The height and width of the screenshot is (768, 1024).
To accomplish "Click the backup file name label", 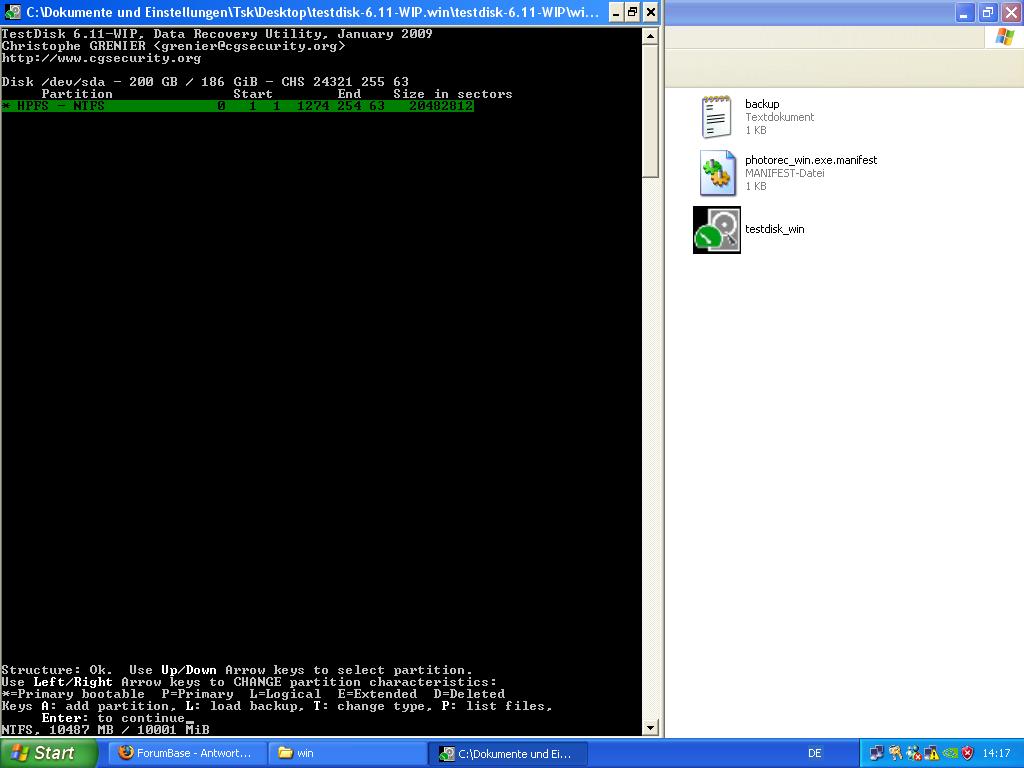I will tap(762, 104).
